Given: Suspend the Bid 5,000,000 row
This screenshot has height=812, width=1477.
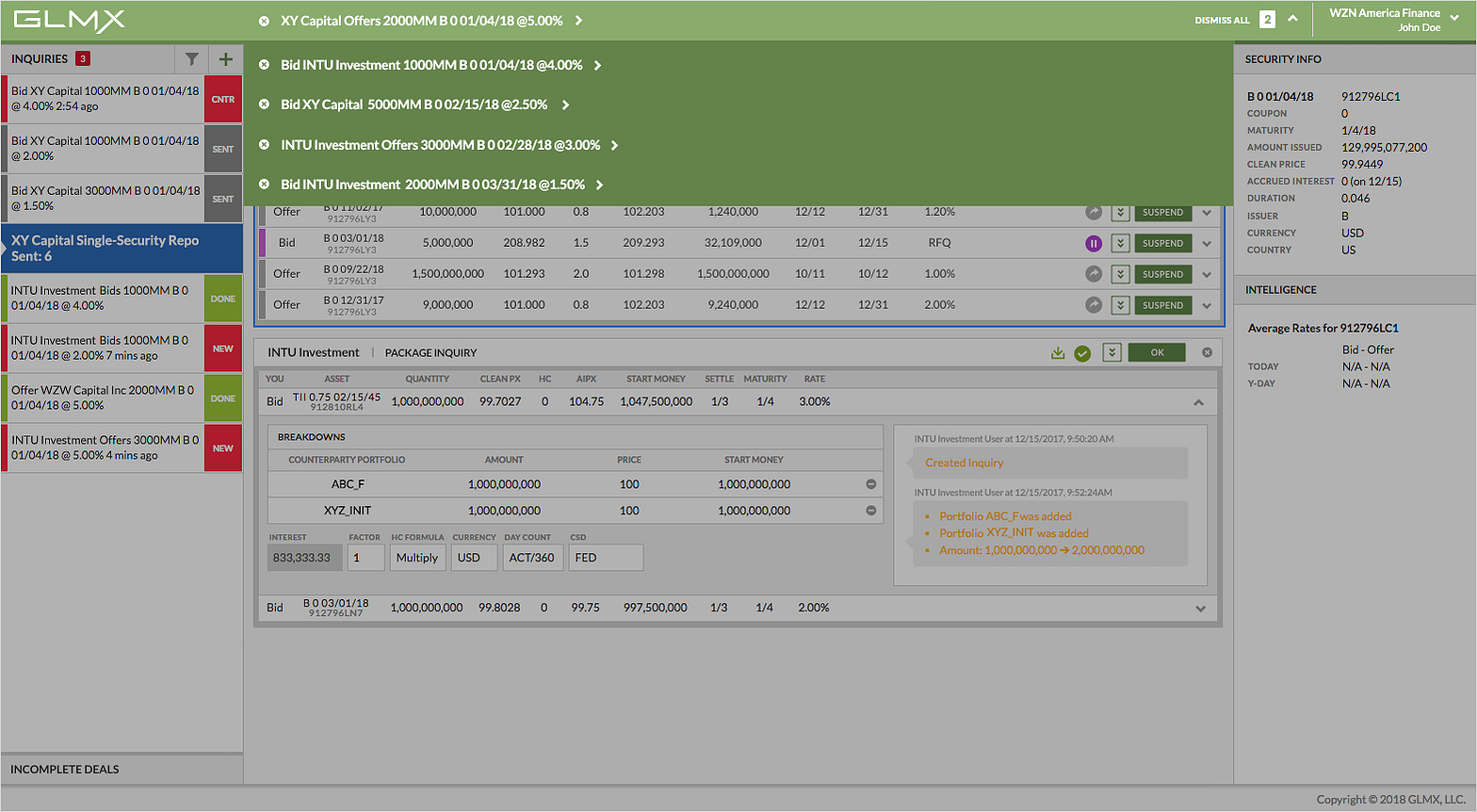Looking at the screenshot, I should click(1163, 244).
